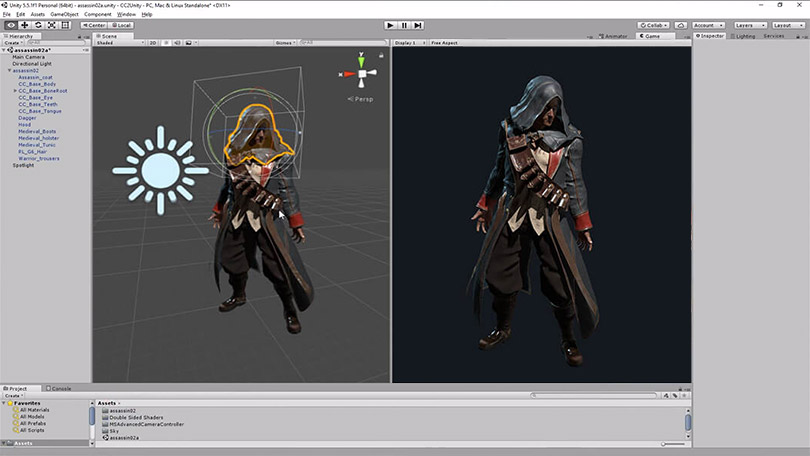Image resolution: width=810 pixels, height=456 pixels.
Task: Collapse the assassin02a scene root
Action: [4, 50]
